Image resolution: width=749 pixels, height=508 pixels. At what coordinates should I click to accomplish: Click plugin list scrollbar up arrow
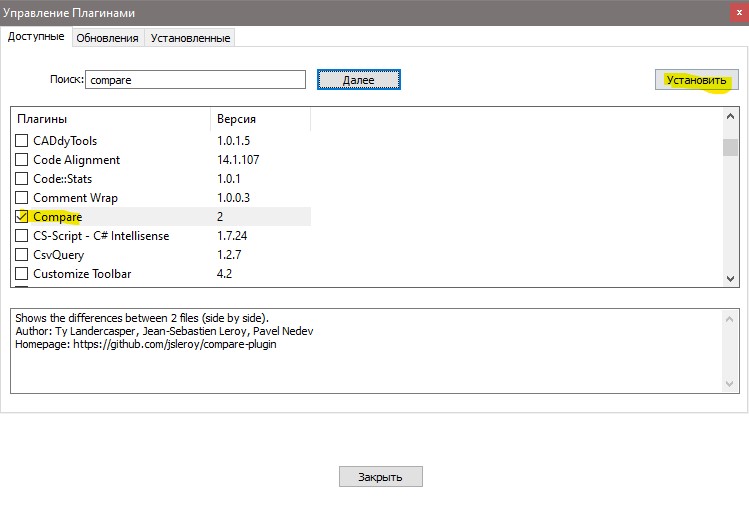pos(730,116)
